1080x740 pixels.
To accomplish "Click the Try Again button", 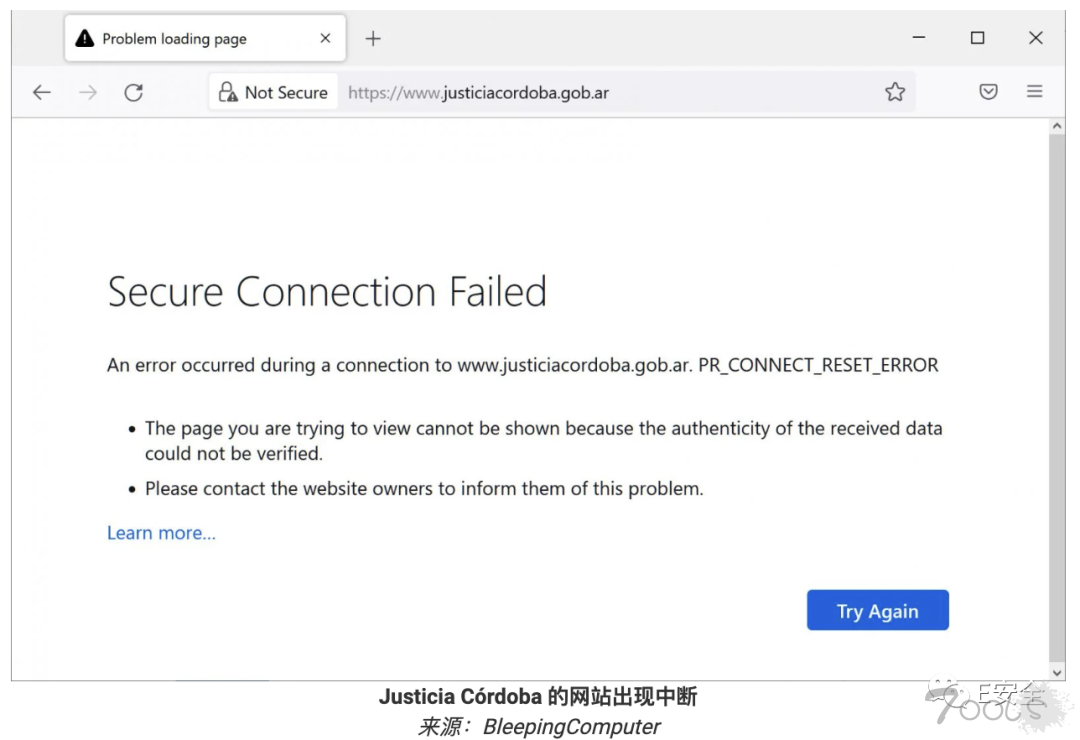I will (x=877, y=611).
